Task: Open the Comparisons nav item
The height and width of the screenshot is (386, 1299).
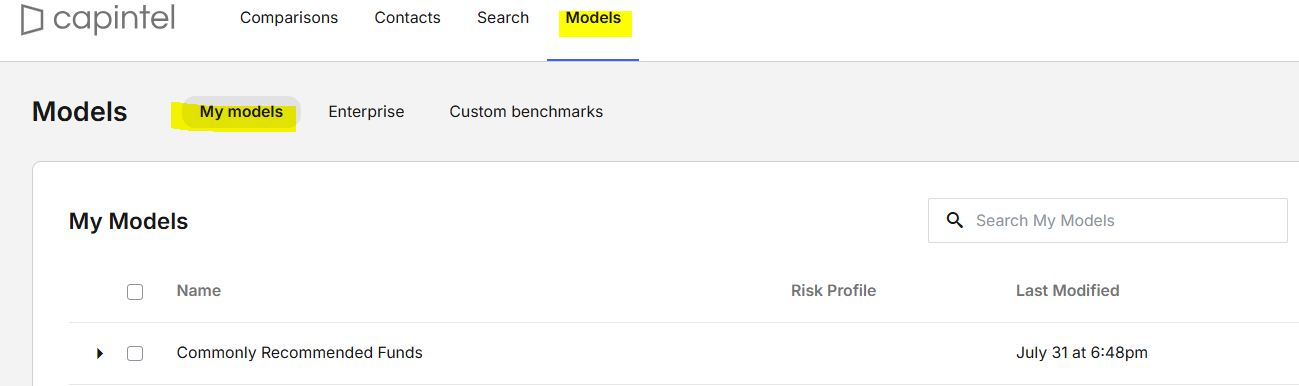Action: [x=289, y=18]
